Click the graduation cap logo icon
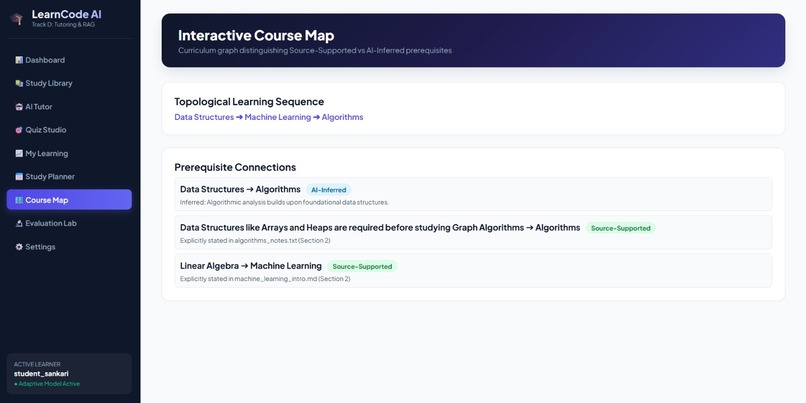The width and height of the screenshot is (806, 403). [x=16, y=19]
